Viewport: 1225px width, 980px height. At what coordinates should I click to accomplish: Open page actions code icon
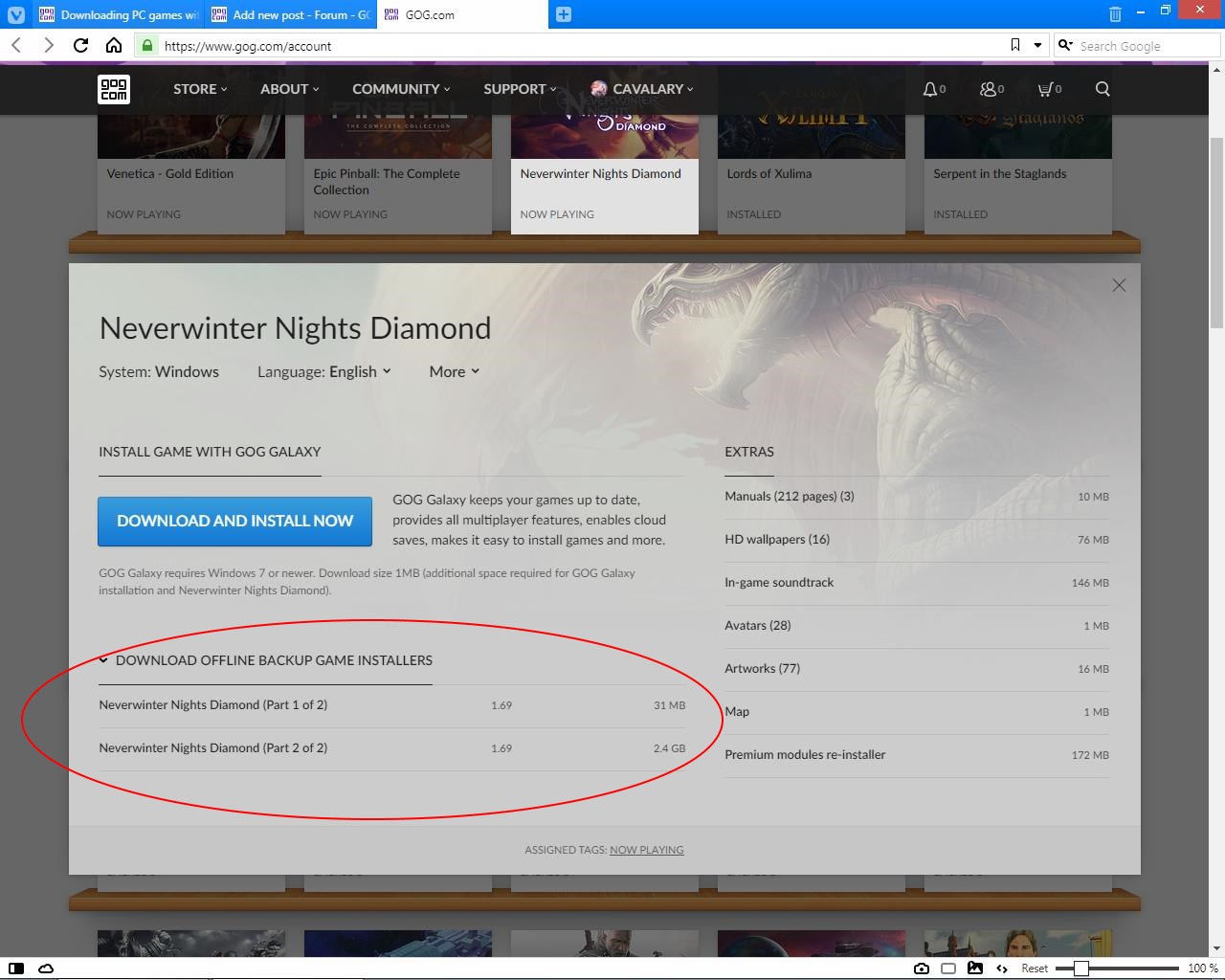(1002, 969)
